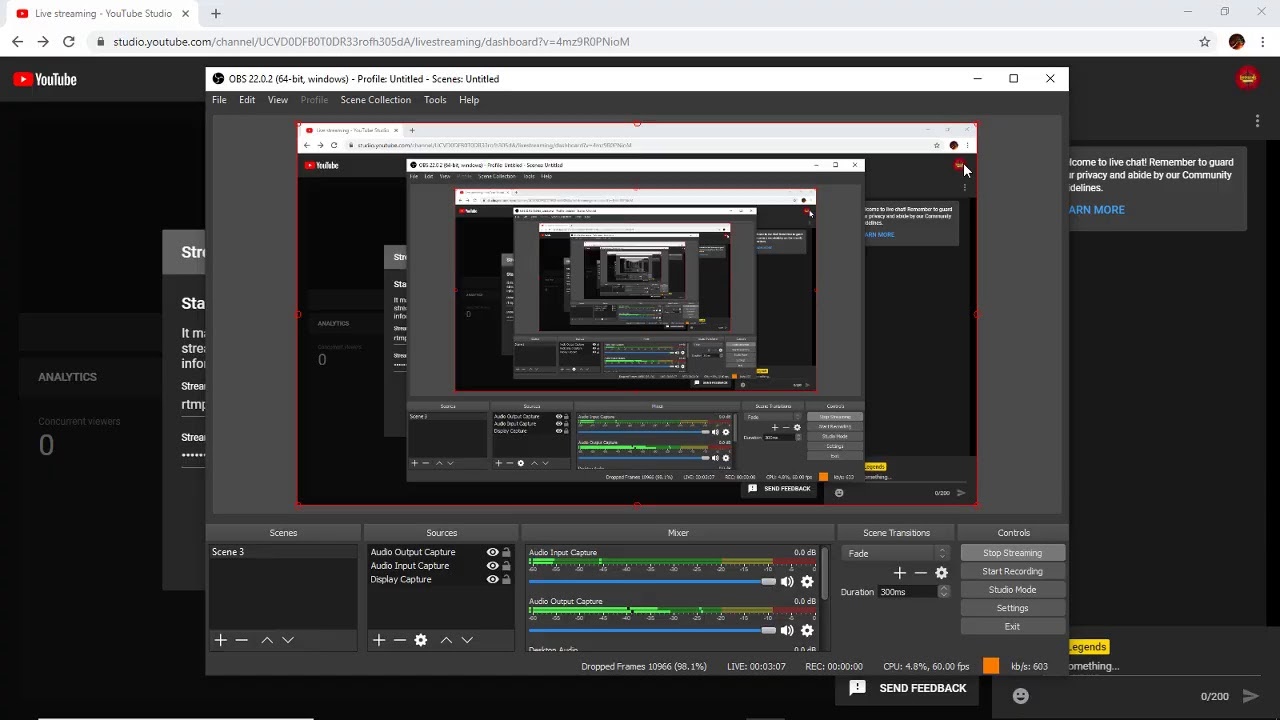This screenshot has width=1280, height=720.
Task: Mute Audio Input Capture speaker icon
Action: [787, 582]
